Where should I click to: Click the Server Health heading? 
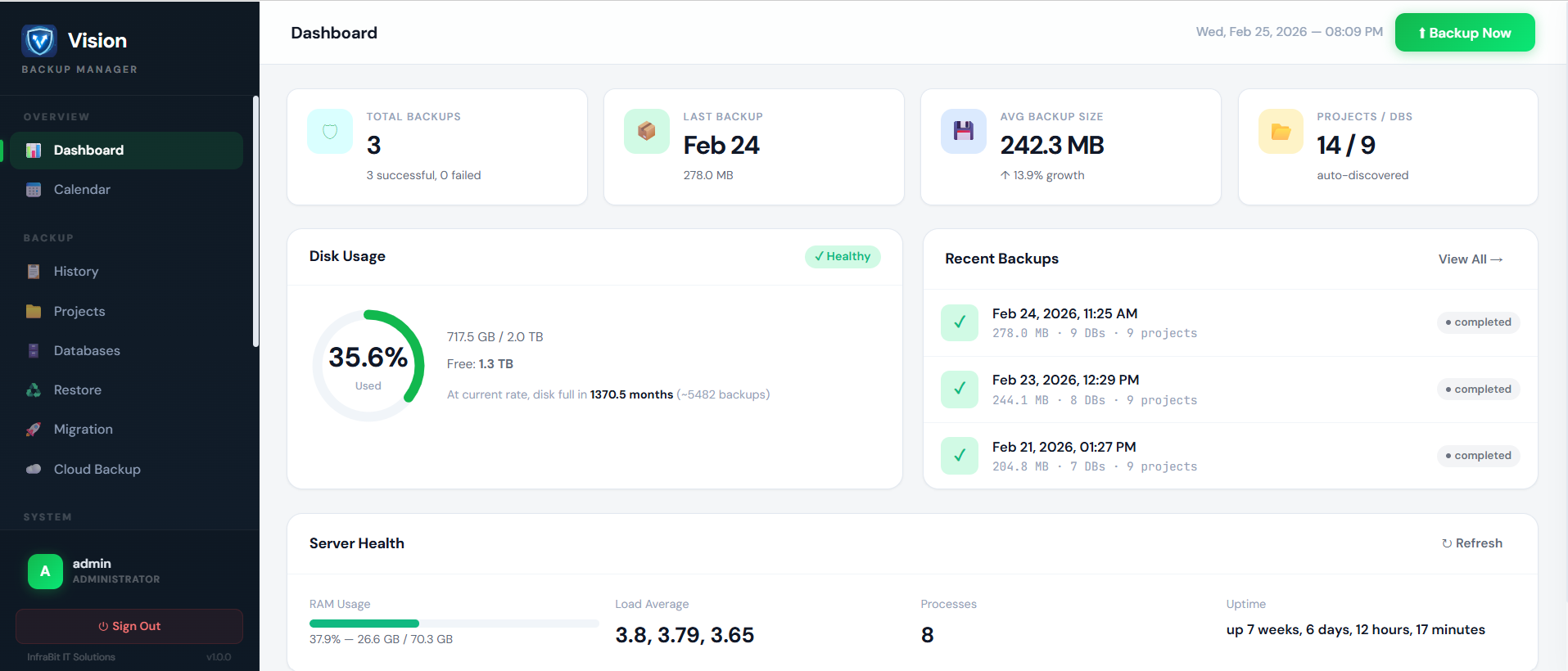tap(357, 543)
